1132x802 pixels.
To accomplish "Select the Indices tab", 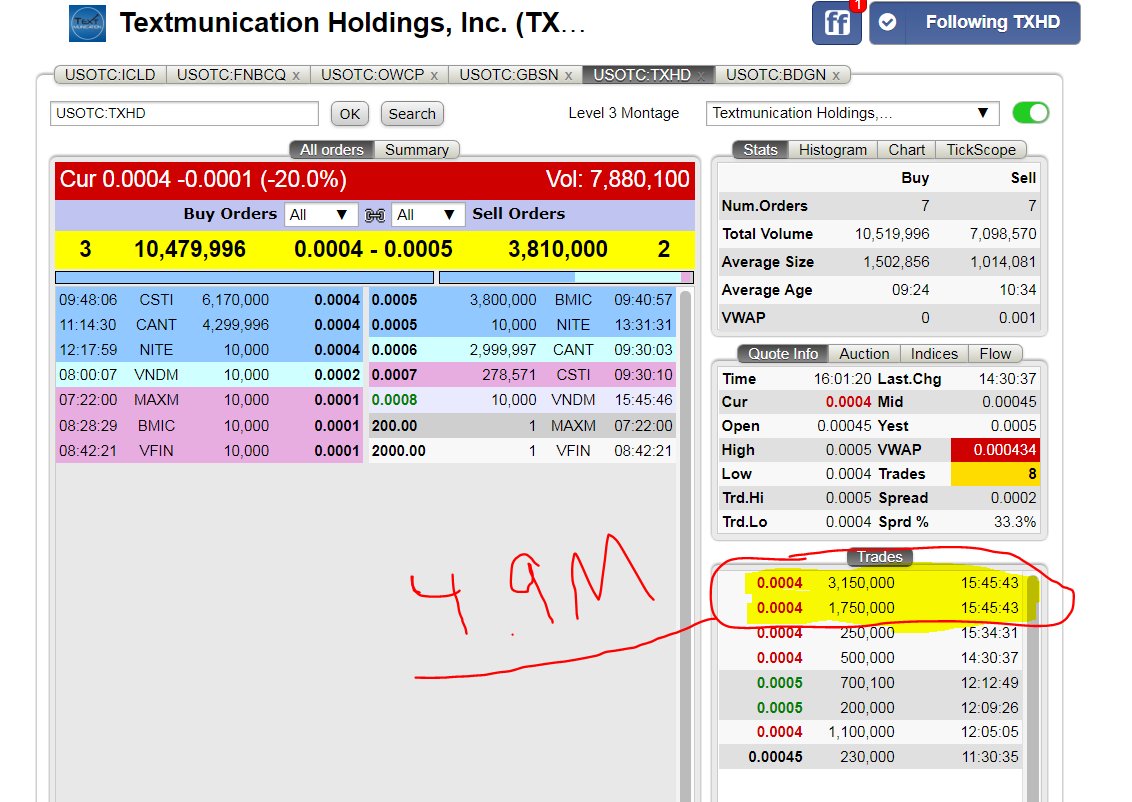I will pos(934,354).
